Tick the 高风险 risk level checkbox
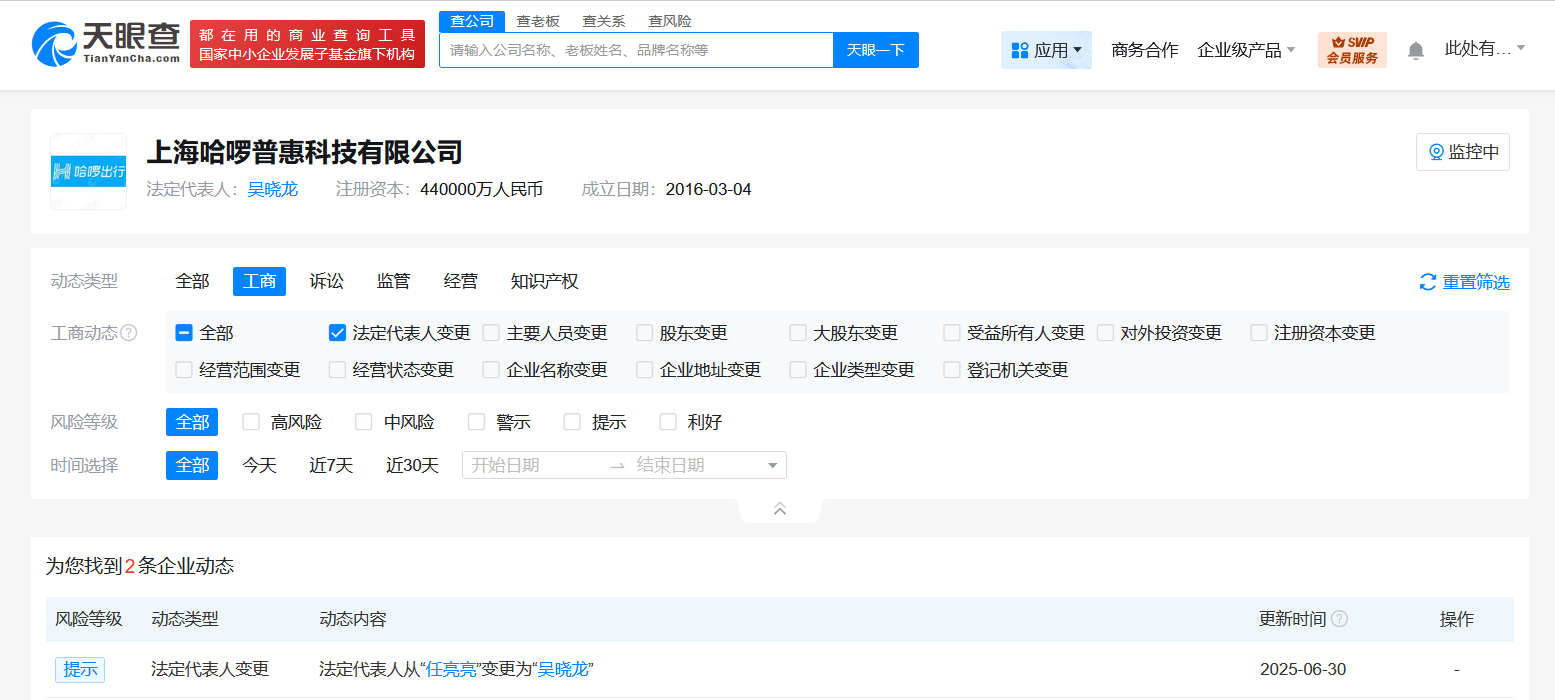The image size is (1555, 700). 251,422
